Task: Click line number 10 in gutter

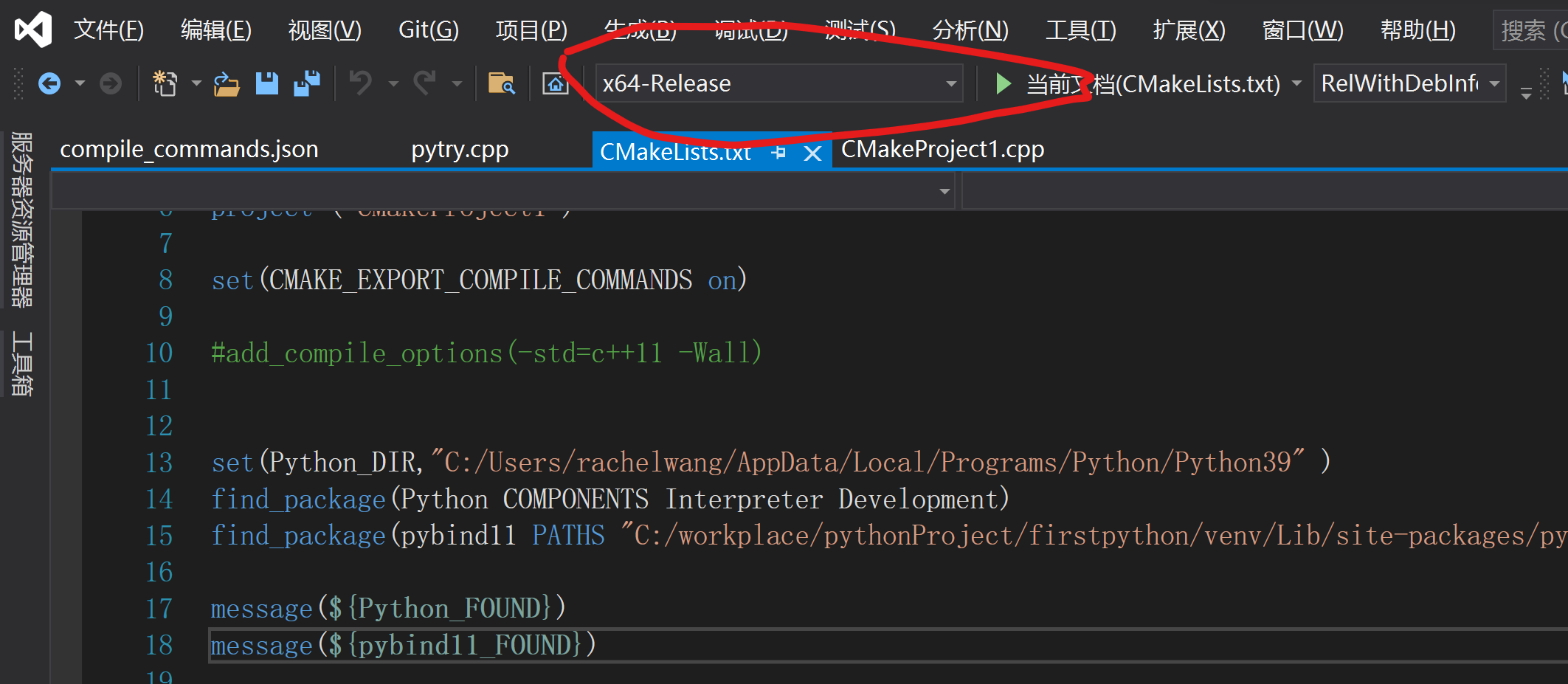Action: 159,353
